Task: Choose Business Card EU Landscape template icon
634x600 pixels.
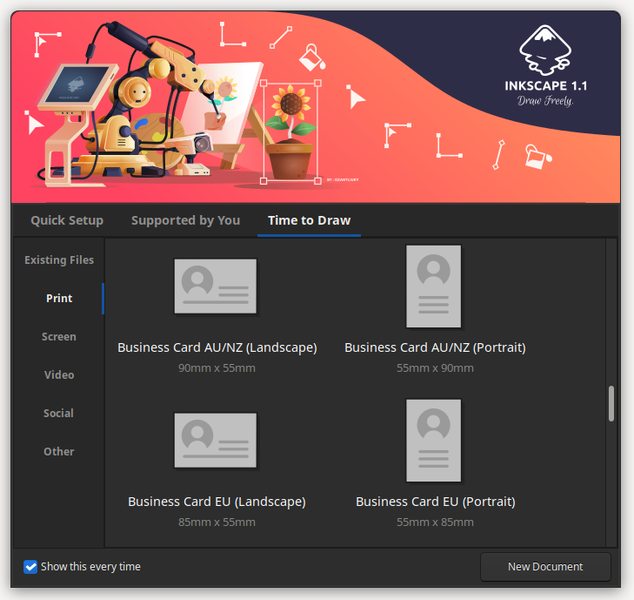Action: (x=215, y=440)
